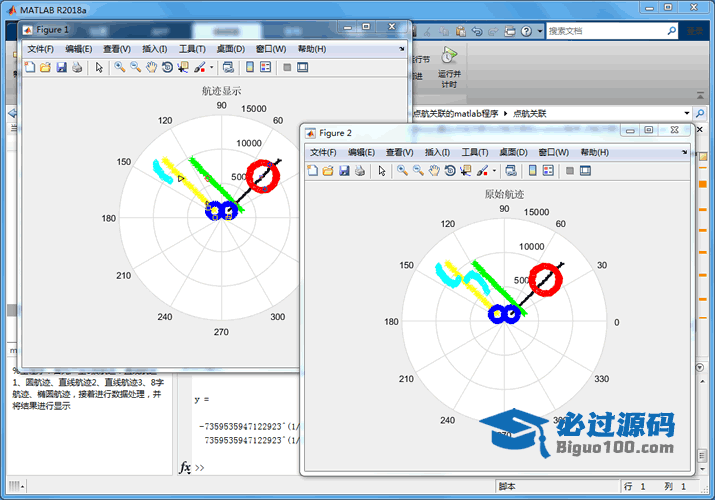Click Open File icon in Figure 2 toolbar
The image size is (715, 500).
[328, 171]
